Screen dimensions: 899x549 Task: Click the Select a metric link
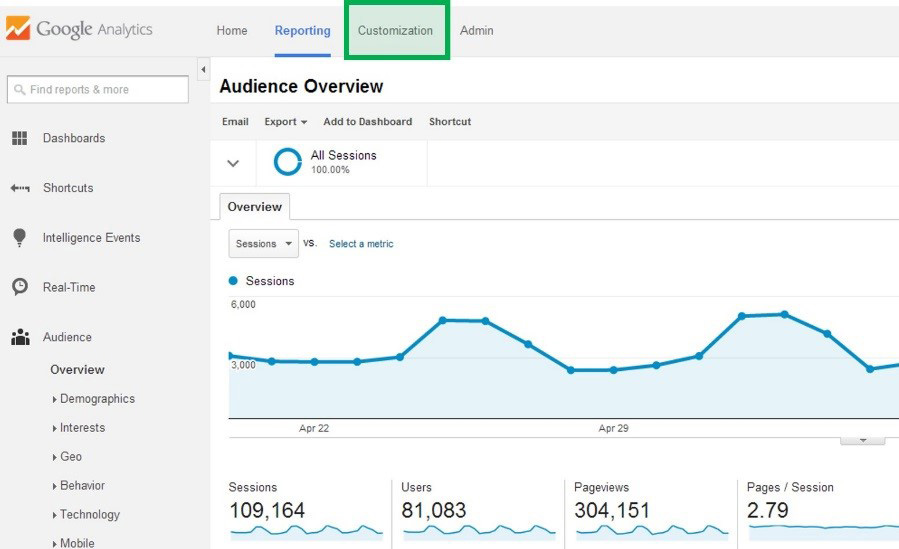pyautogui.click(x=361, y=244)
